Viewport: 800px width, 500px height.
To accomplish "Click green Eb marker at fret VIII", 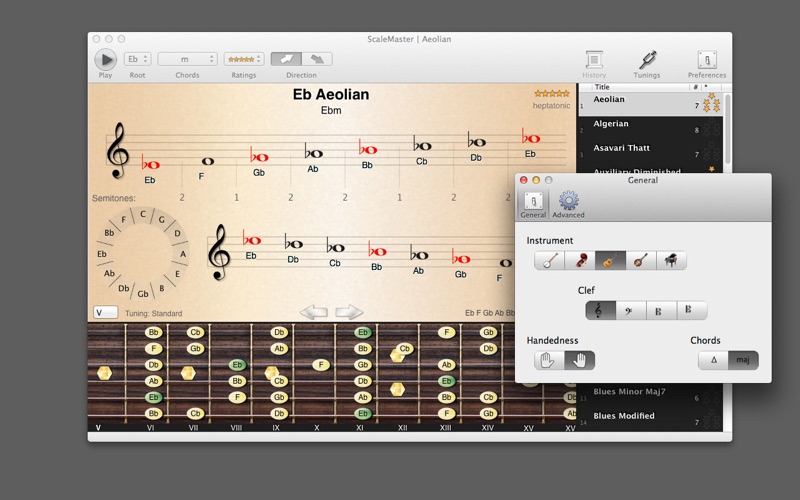I will (237, 365).
